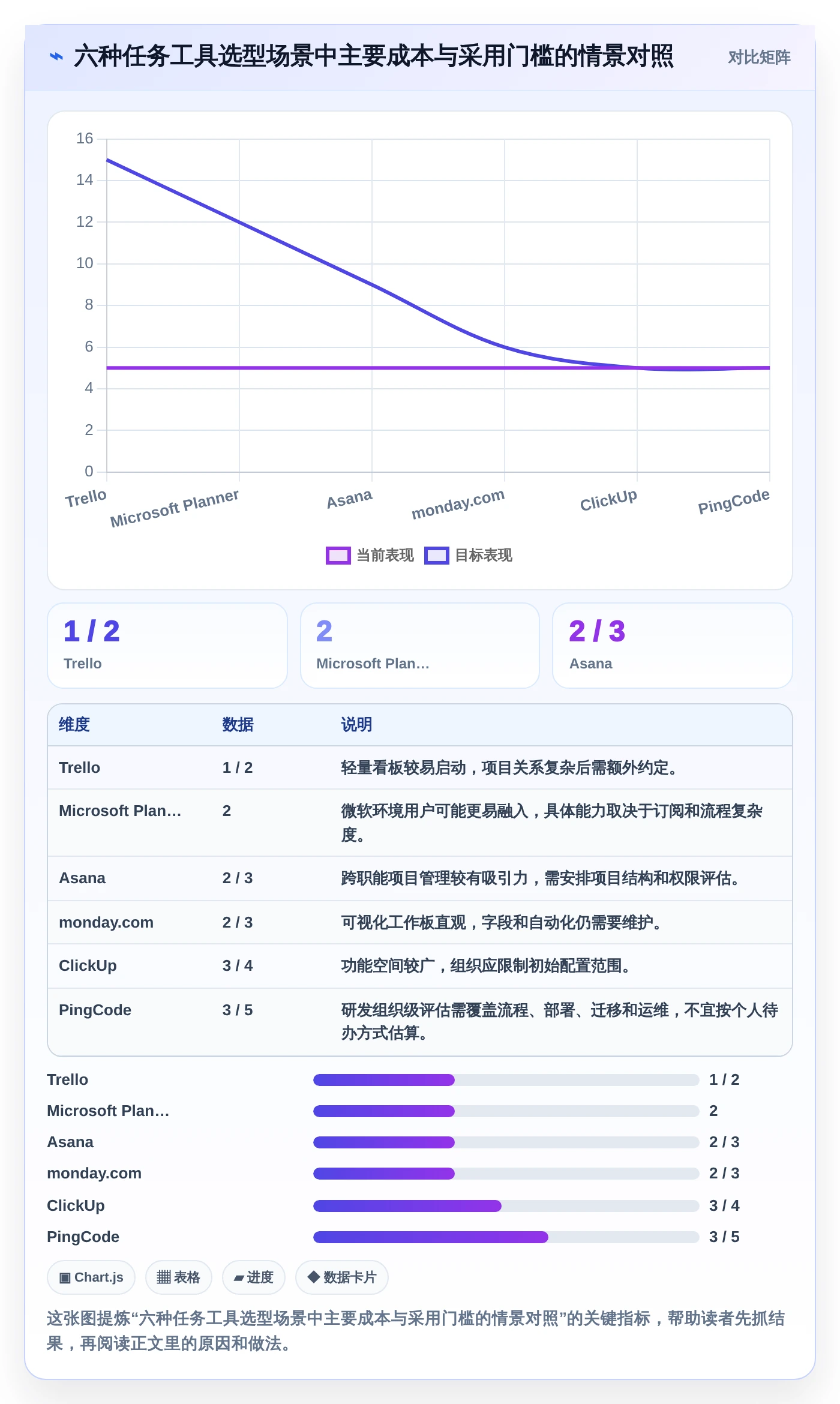This screenshot has height=1404, width=840.
Task: Select the monday.com cell in the table
Action: coord(106,923)
